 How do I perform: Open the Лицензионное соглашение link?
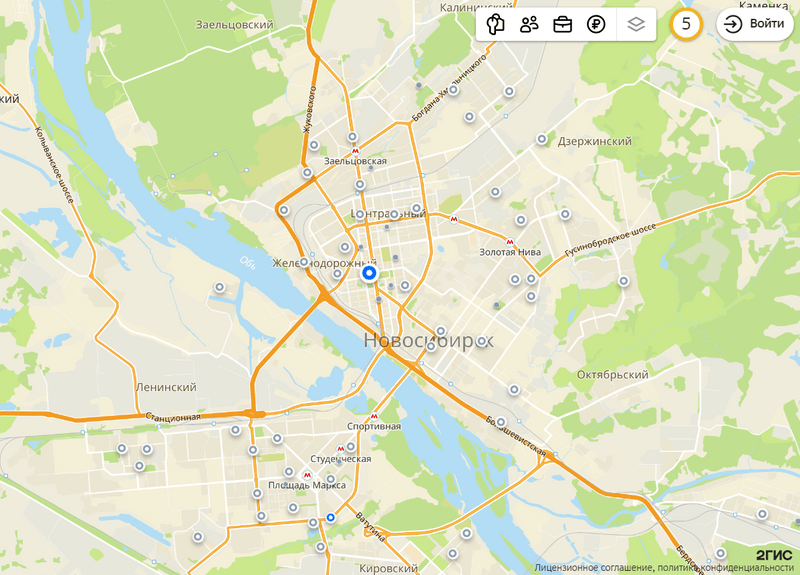tap(593, 568)
